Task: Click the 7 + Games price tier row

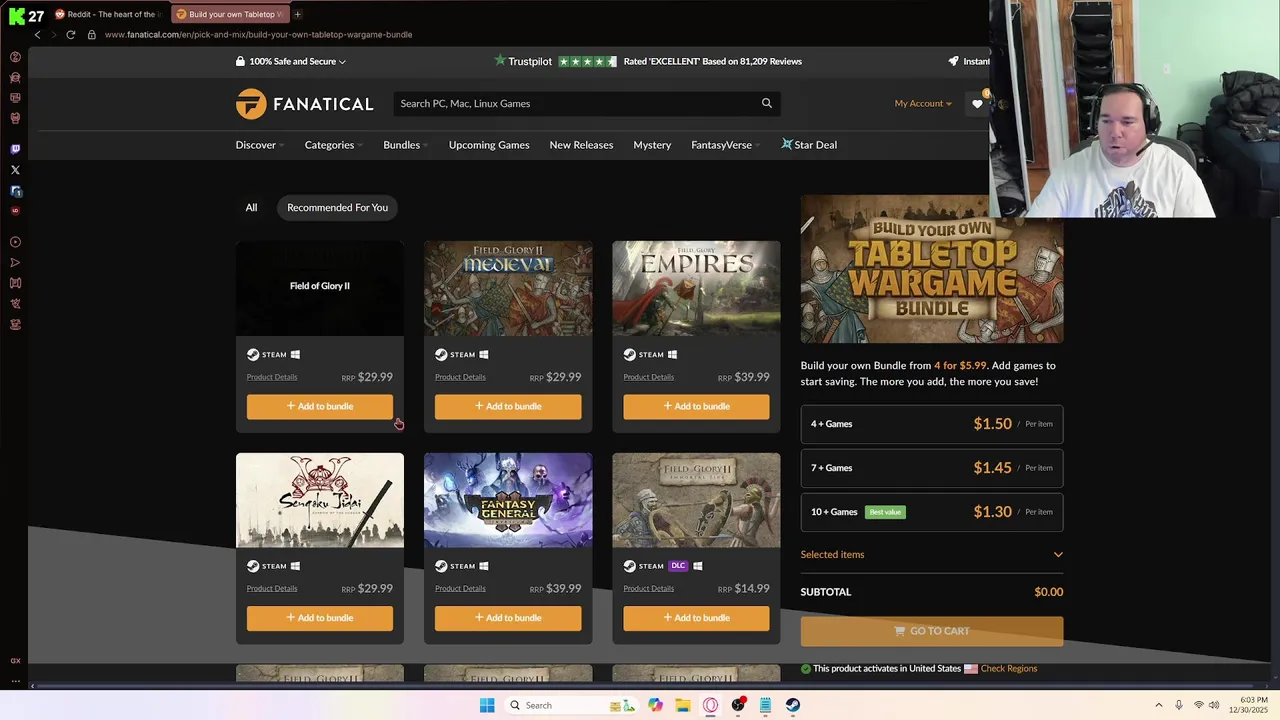Action: point(932,468)
